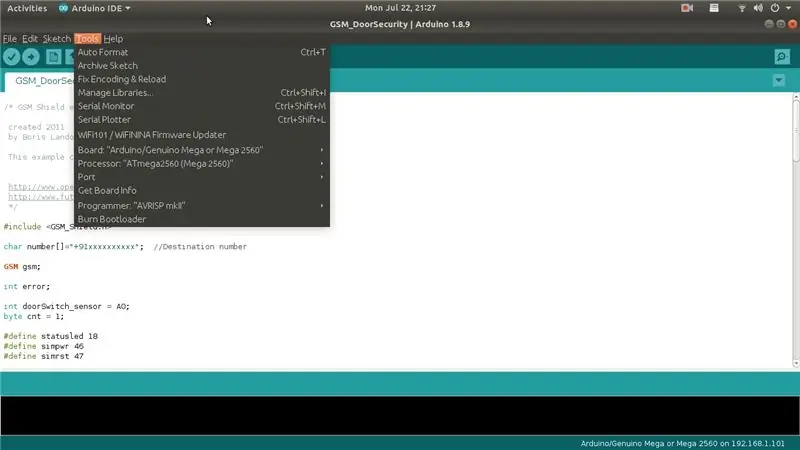
Task: Open the Sketch menu
Action: click(x=56, y=39)
